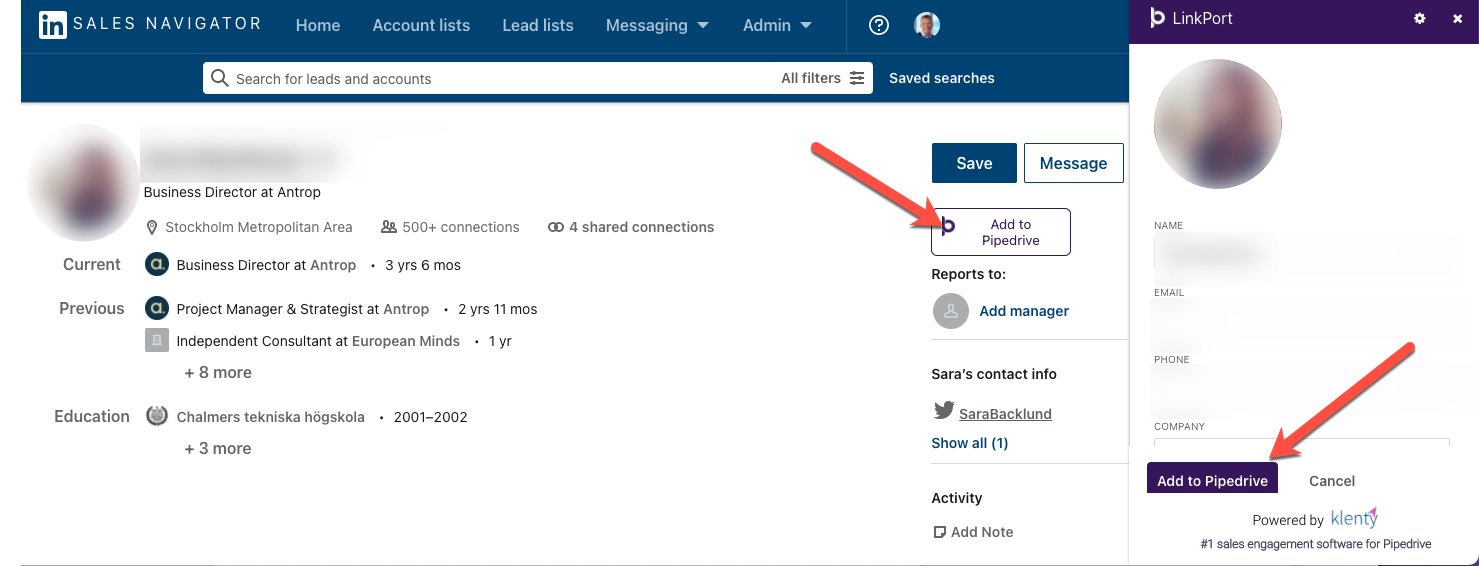Open Chalmers tekniska högskola link
The width and height of the screenshot is (1479, 566).
point(270,417)
